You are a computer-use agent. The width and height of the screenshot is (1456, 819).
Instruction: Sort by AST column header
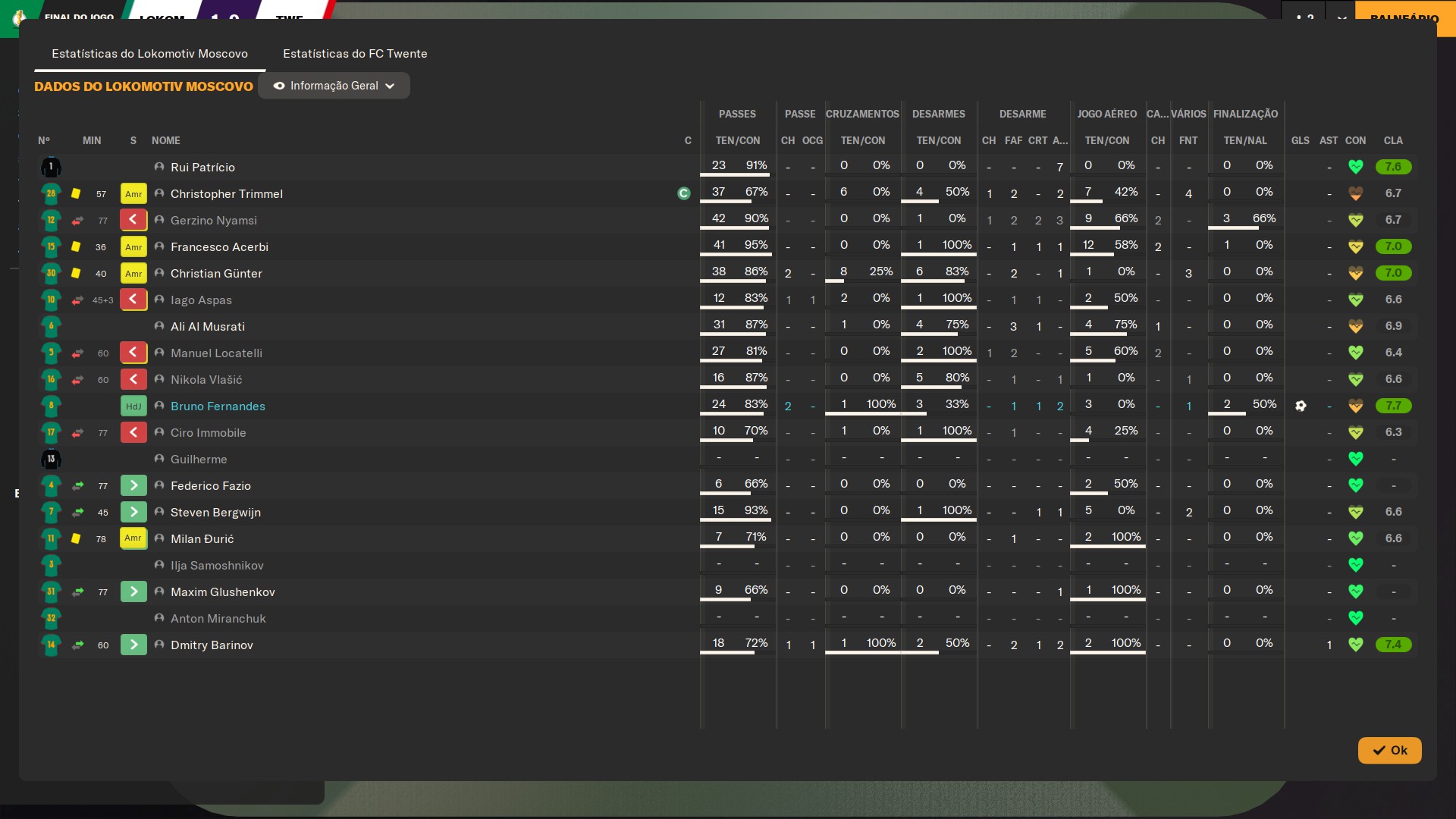click(x=1329, y=140)
